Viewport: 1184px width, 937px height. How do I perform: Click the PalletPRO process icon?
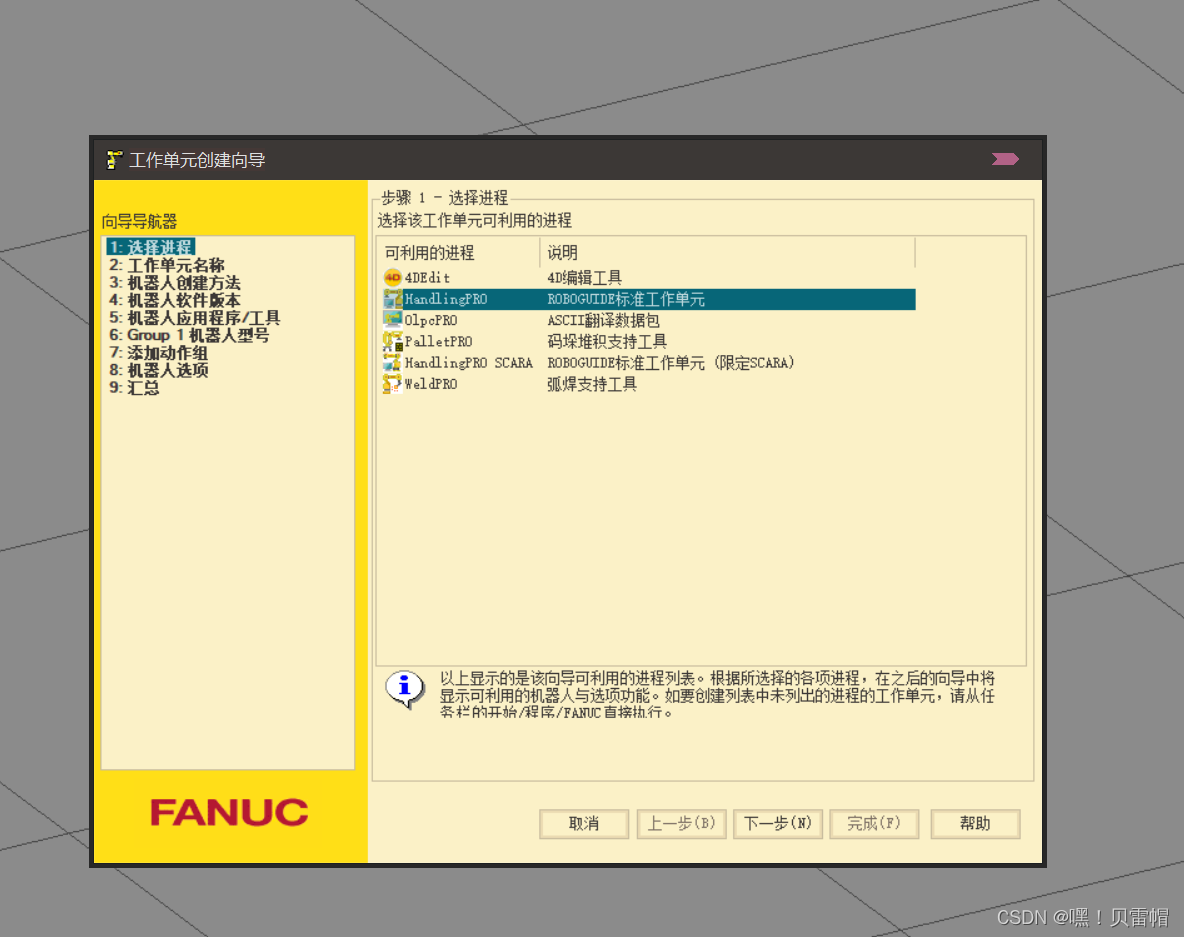pos(392,341)
